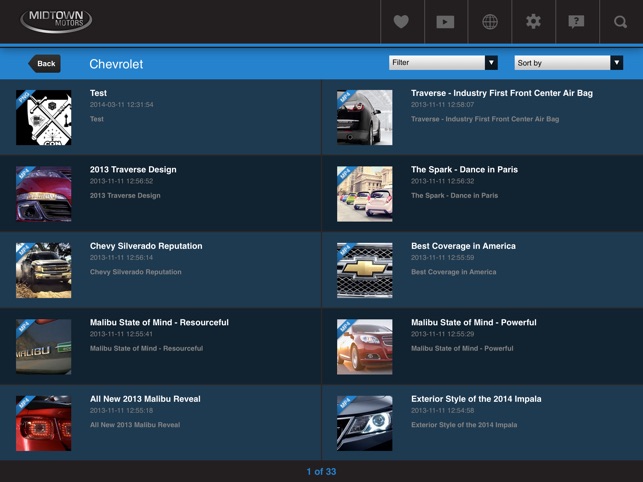Image resolution: width=643 pixels, height=482 pixels.
Task: Click the Midtown Motors logo
Action: coord(56,20)
